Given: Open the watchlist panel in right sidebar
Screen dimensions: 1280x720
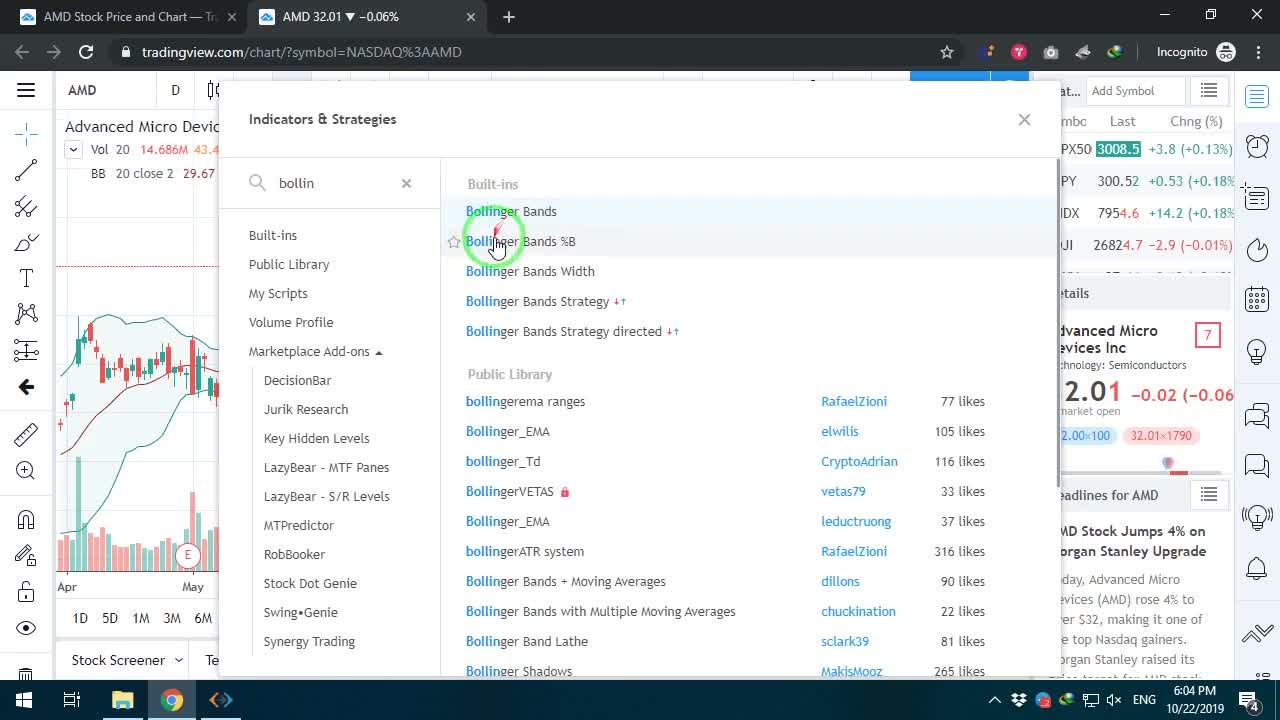Looking at the screenshot, I should coord(1257,97).
